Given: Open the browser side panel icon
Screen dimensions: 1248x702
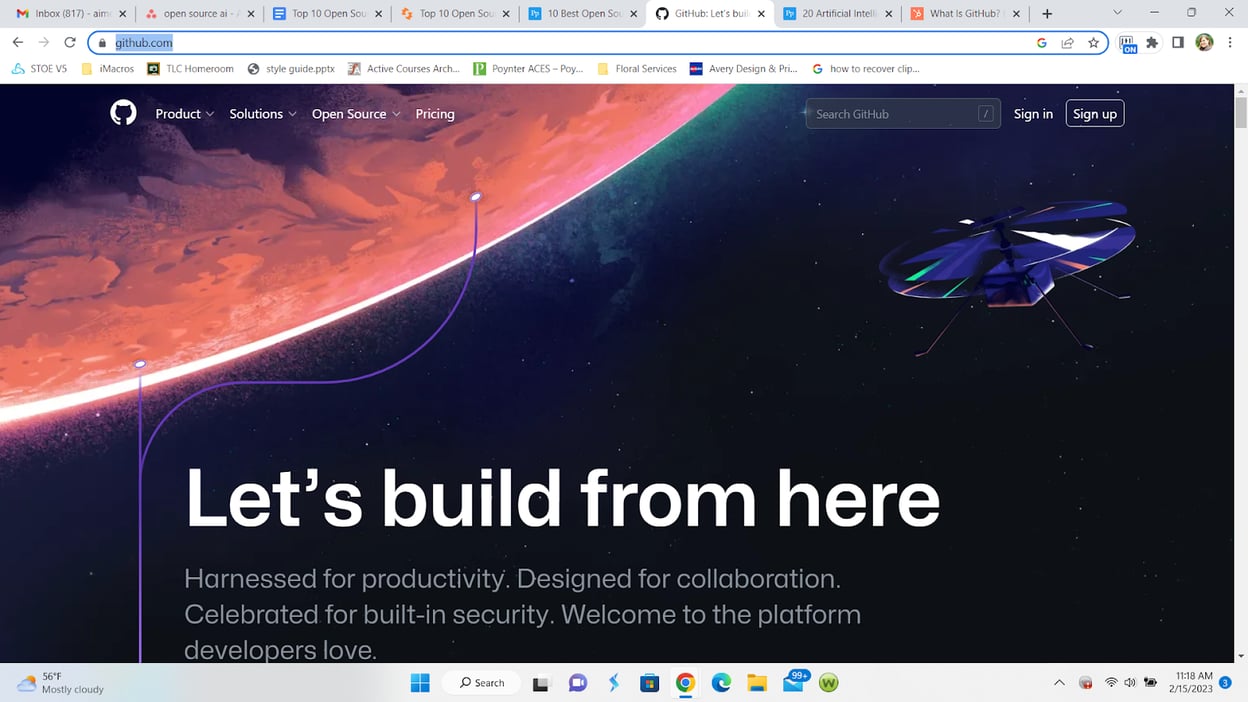Looking at the screenshot, I should pyautogui.click(x=1178, y=43).
